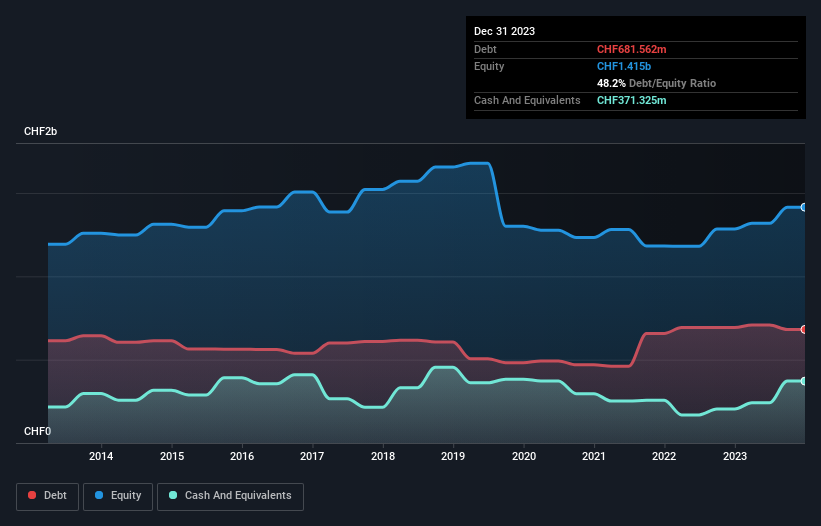Click the blue dot in Equity legend

click(101, 496)
